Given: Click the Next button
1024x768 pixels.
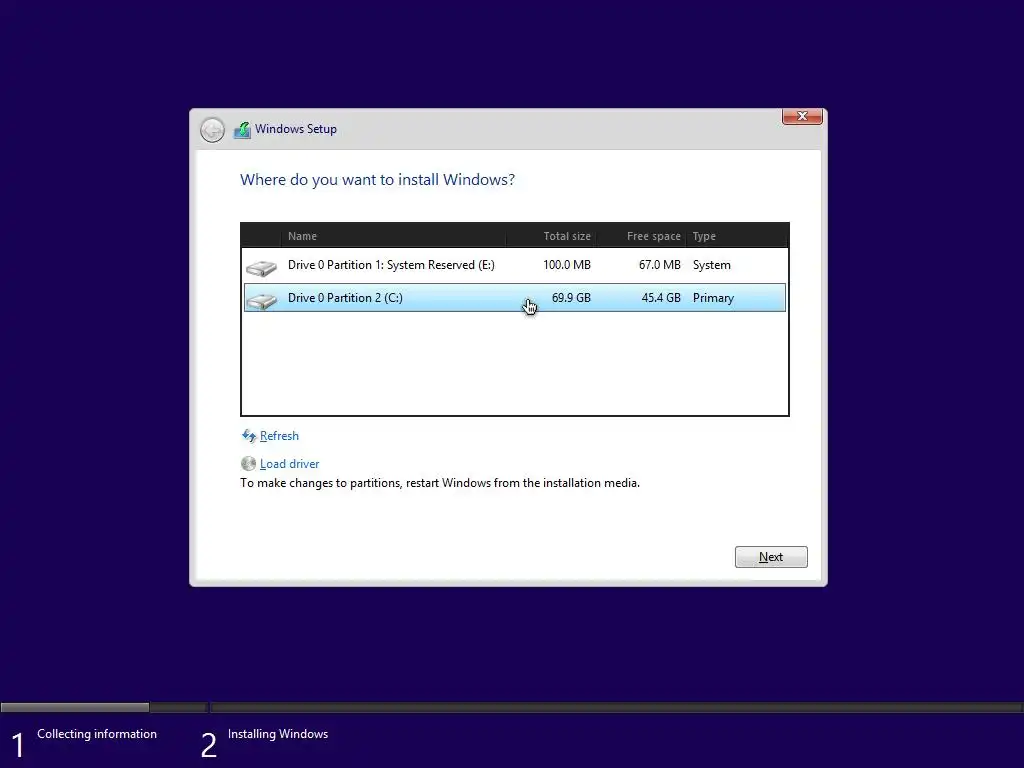Looking at the screenshot, I should tap(771, 557).
